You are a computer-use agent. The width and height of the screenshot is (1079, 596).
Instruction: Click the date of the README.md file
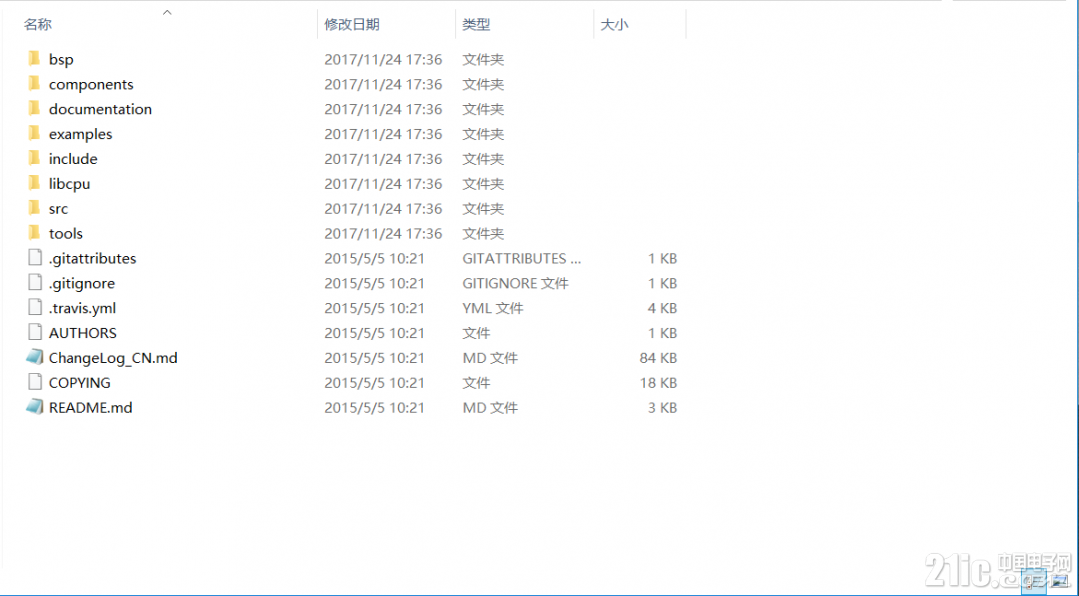[374, 407]
